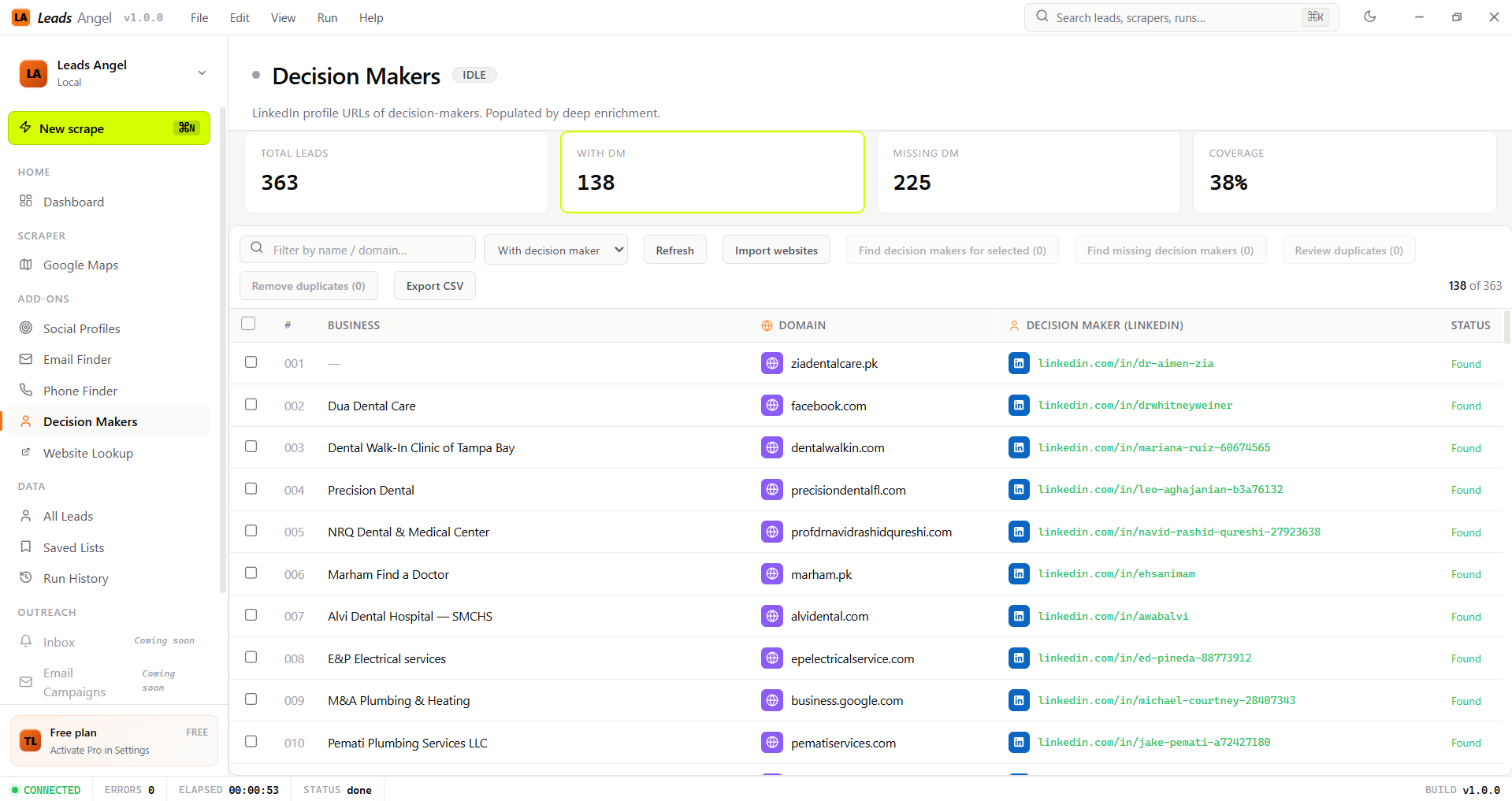Click globe icon next to dentalwalkin.com
This screenshot has width=1512, height=801.
coord(772,447)
